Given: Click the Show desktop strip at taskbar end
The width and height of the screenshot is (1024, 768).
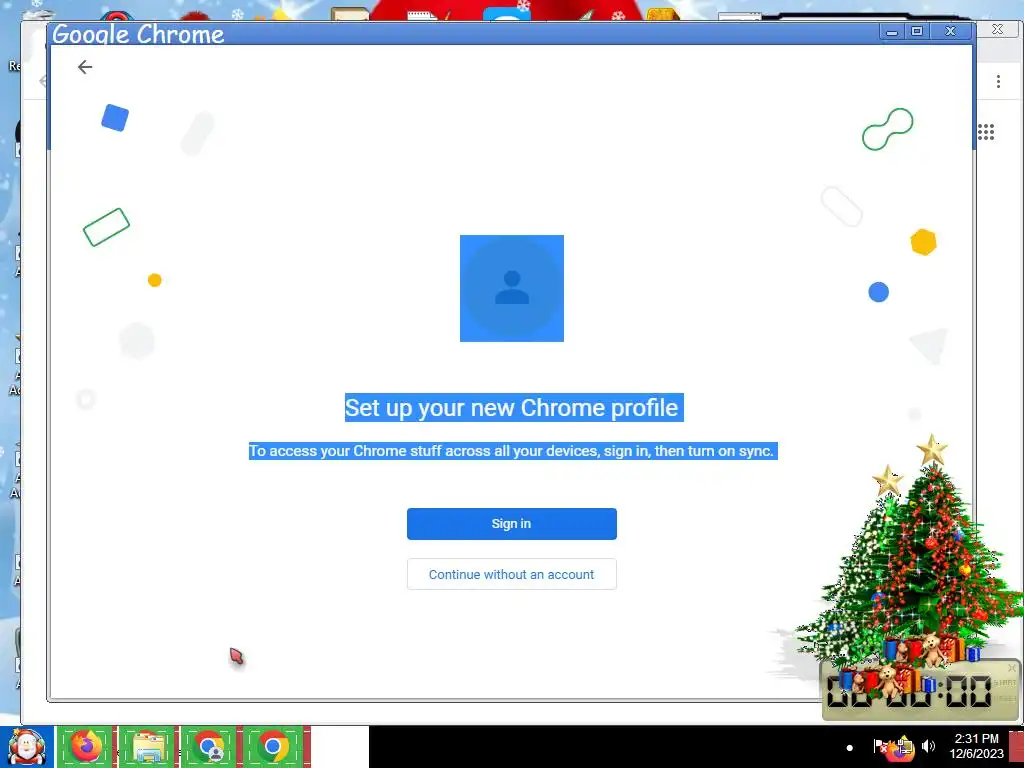Looking at the screenshot, I should [1017, 747].
